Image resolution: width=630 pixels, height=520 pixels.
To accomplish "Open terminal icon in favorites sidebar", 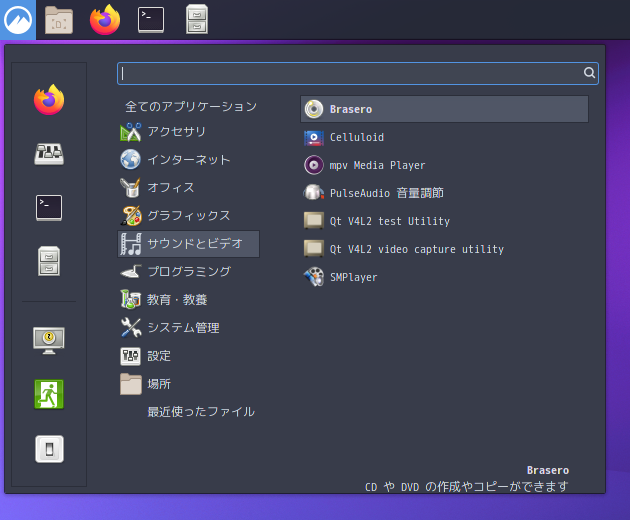I will pyautogui.click(x=49, y=208).
